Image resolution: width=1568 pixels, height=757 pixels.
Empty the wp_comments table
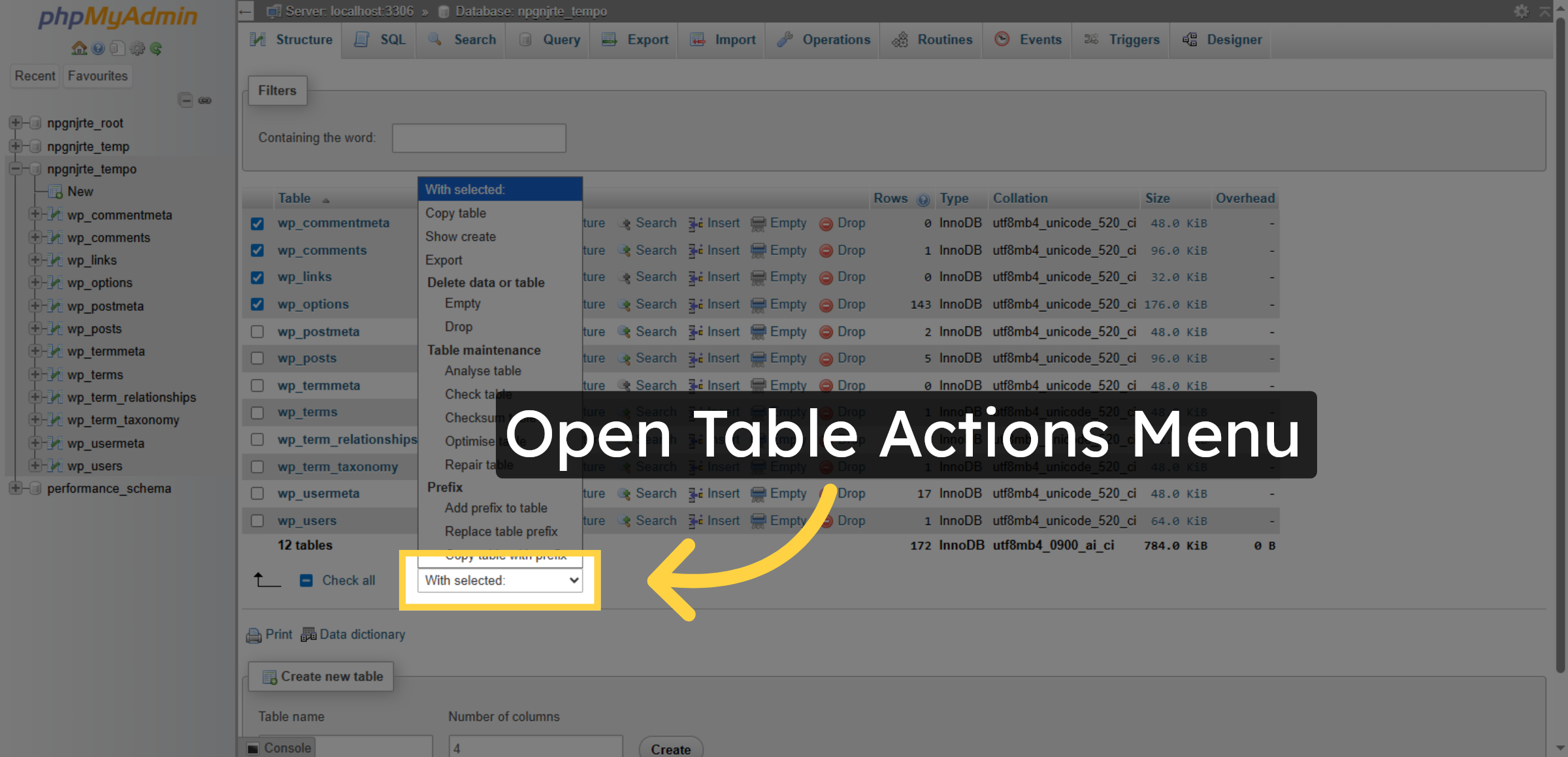coord(788,250)
